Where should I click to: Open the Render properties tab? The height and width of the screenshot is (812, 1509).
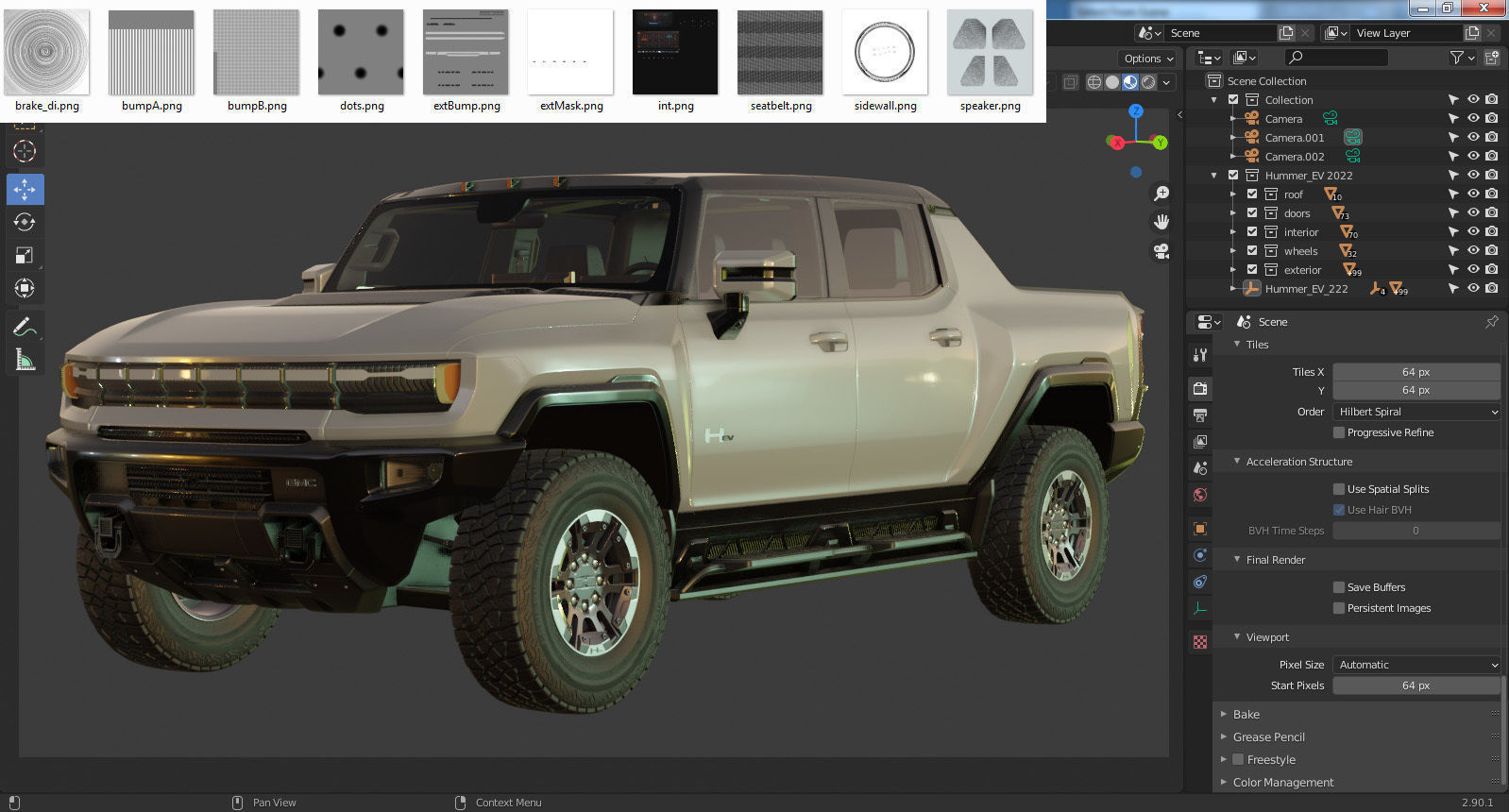pos(1200,388)
